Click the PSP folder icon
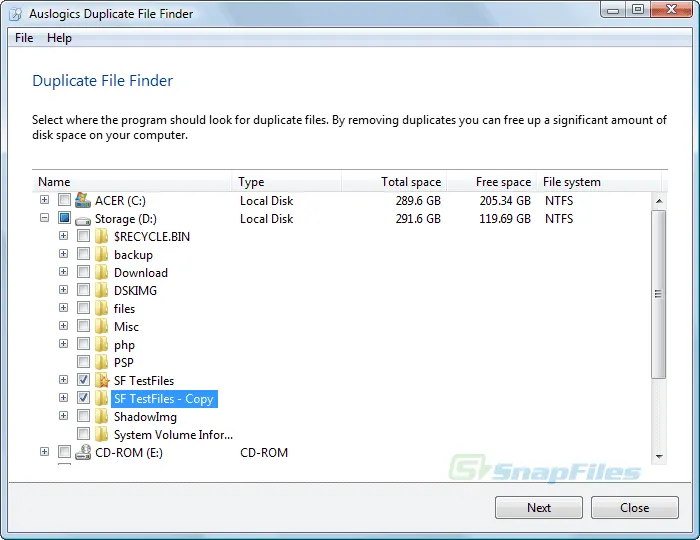 102,362
